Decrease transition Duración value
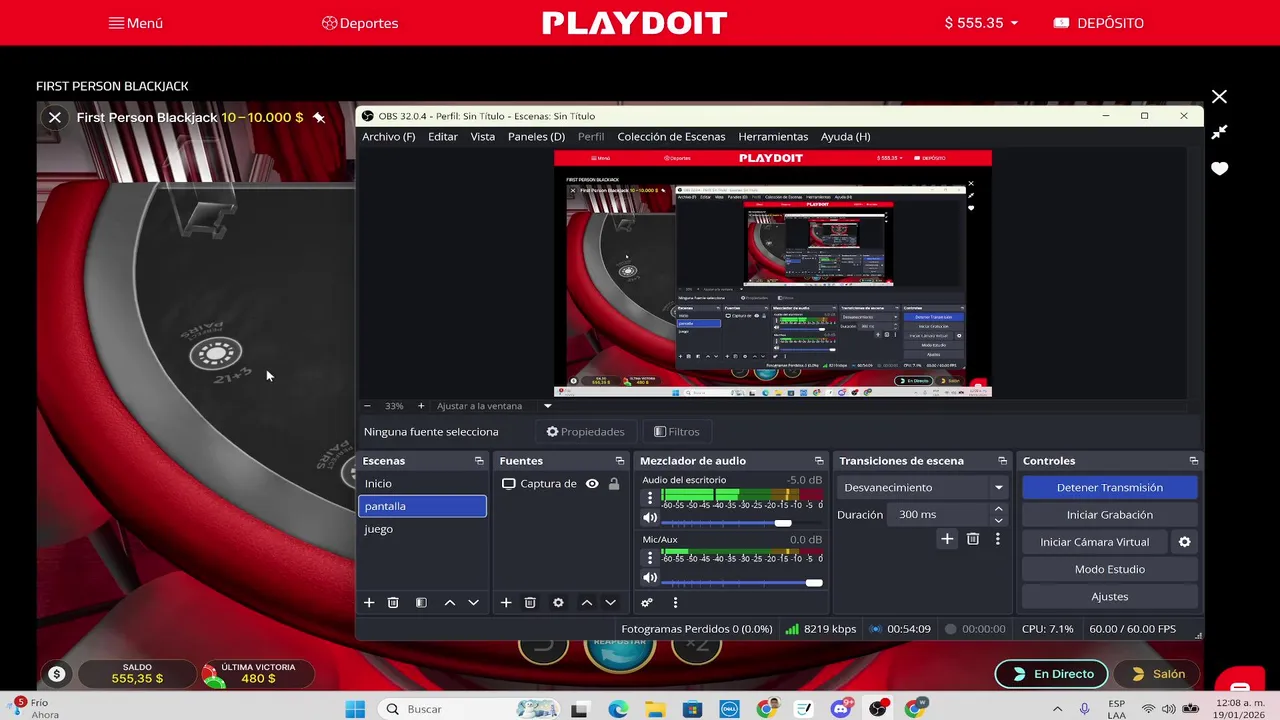 point(998,520)
